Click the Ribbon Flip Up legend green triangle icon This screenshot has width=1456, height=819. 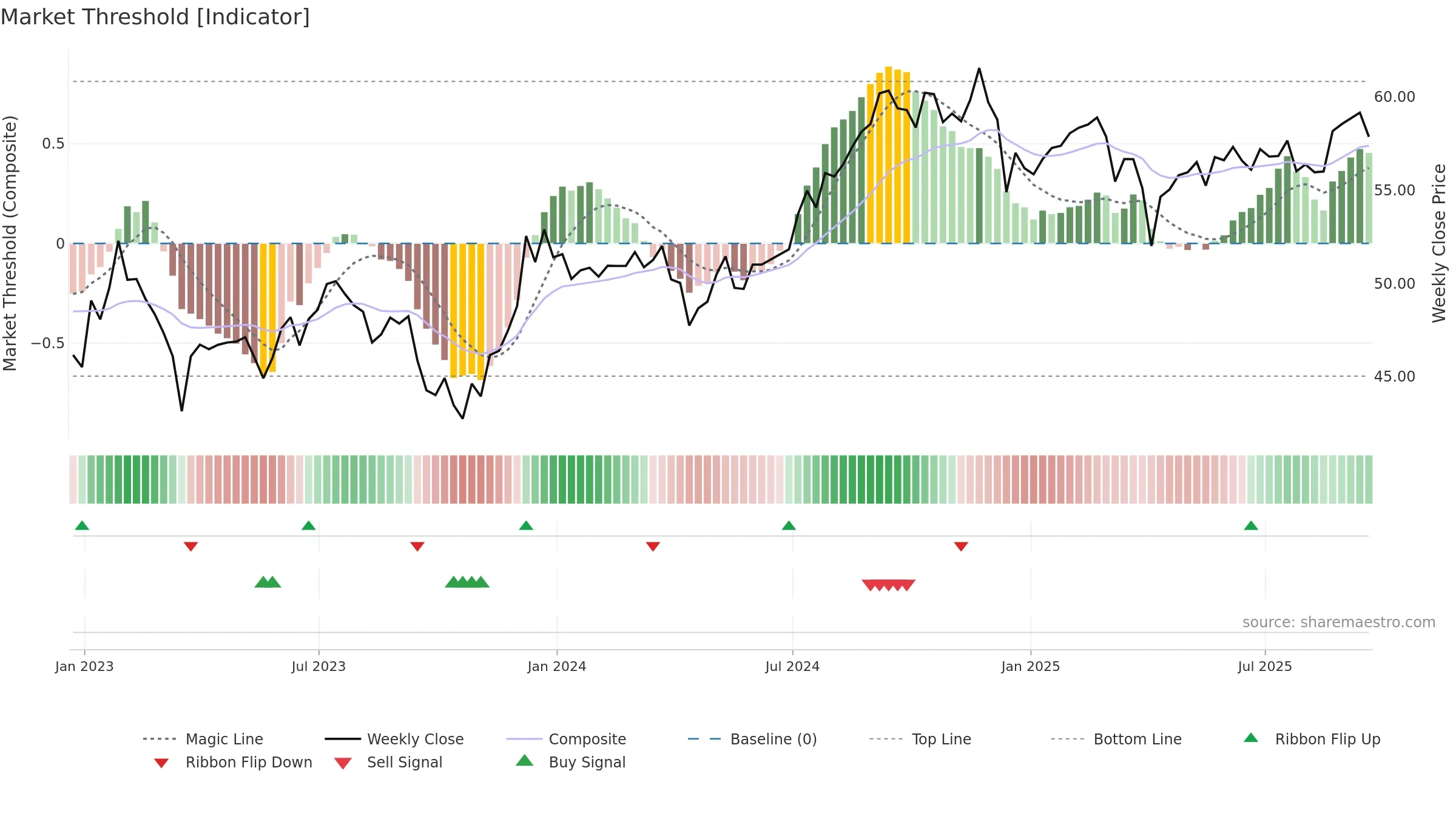coord(1251,738)
